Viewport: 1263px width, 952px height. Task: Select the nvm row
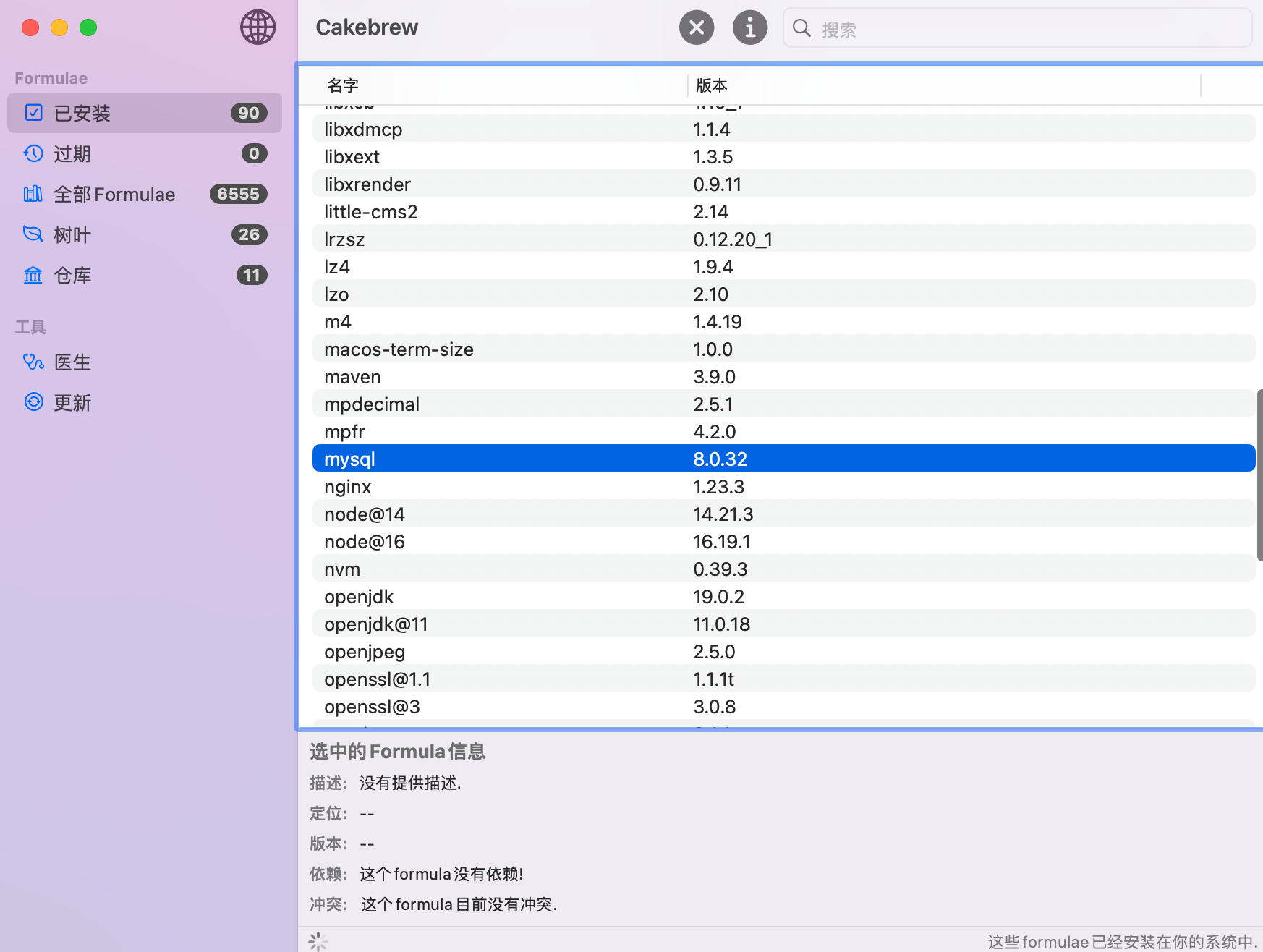click(783, 569)
